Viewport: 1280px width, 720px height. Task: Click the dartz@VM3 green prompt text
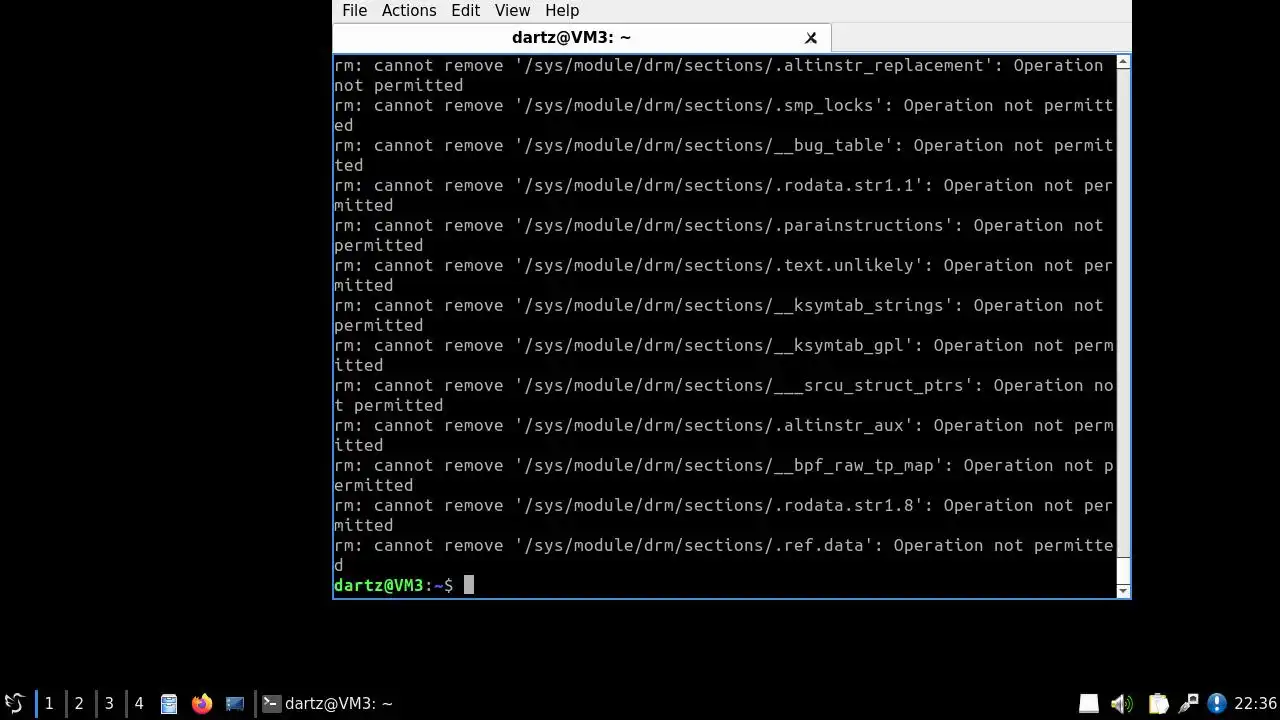tap(378, 585)
